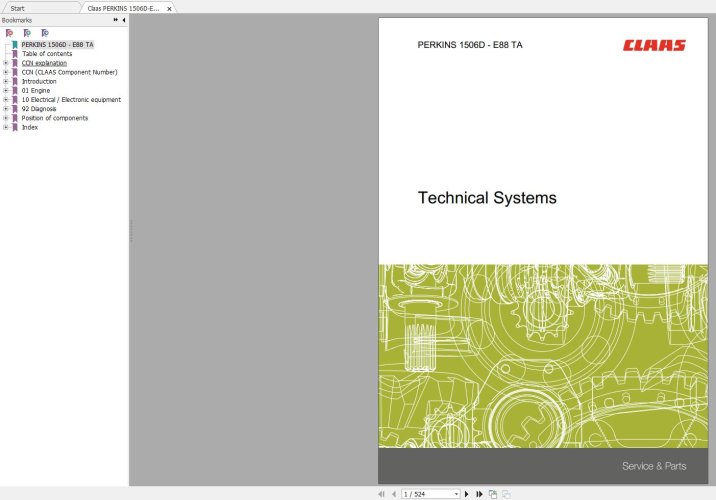Expand the 01 Engine bookmark node

[5, 90]
